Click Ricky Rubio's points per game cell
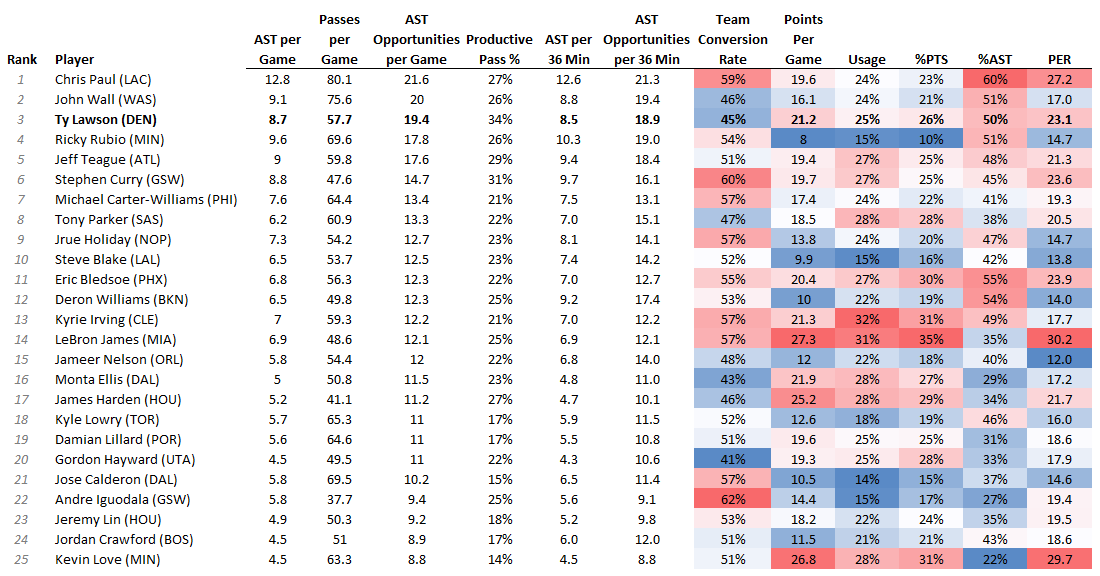Image resolution: width=1100 pixels, height=576 pixels. coord(803,140)
